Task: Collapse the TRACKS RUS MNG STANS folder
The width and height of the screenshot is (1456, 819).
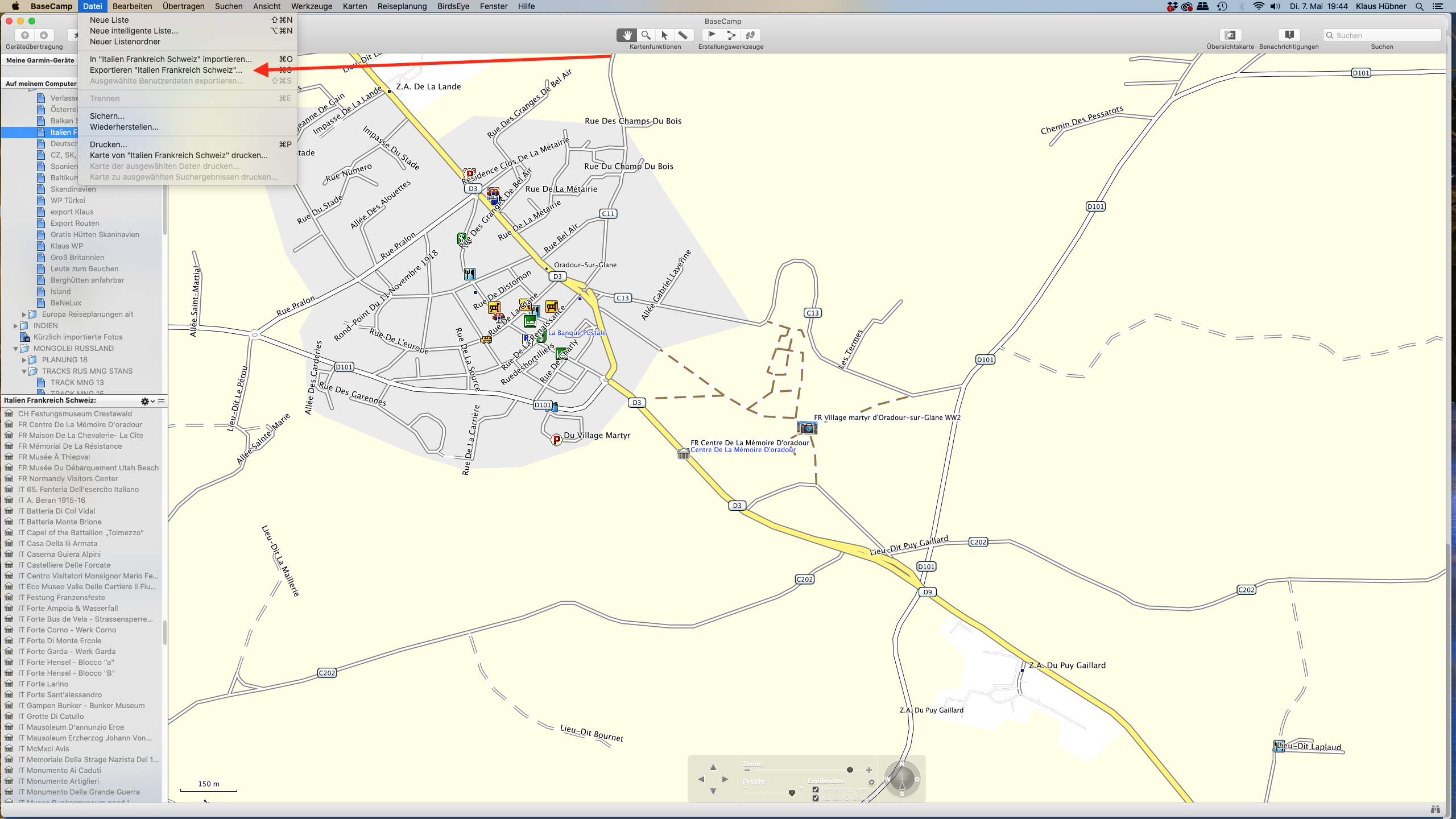Action: (x=24, y=371)
